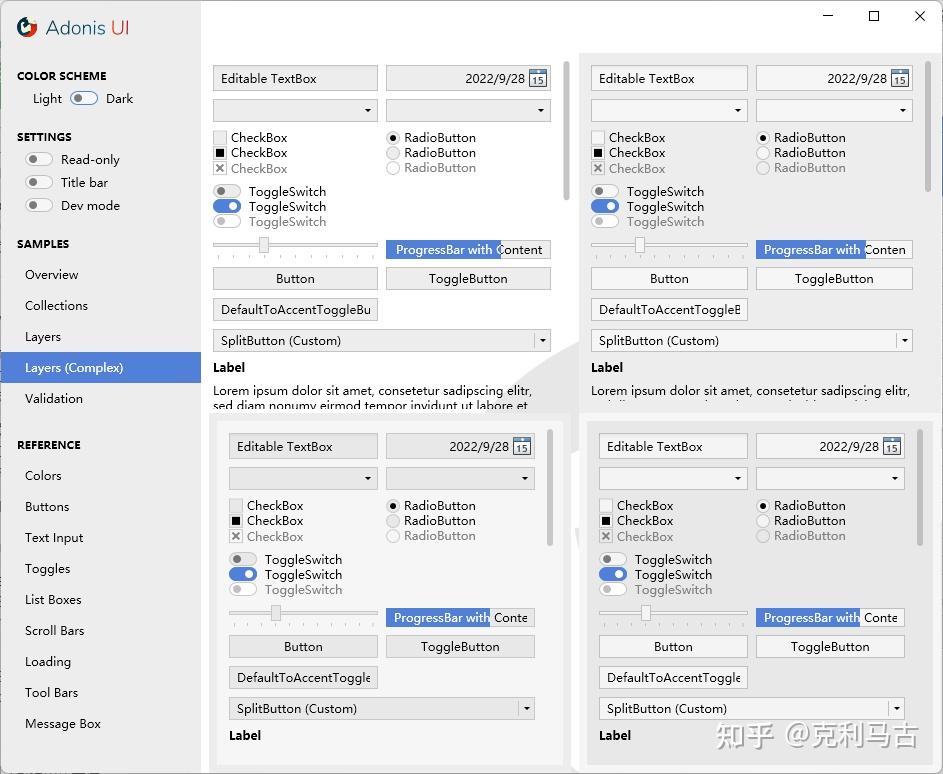The height and width of the screenshot is (774, 943).
Task: Expand SplitButton (Custom) dropdown in bottom-left panel
Action: click(527, 708)
